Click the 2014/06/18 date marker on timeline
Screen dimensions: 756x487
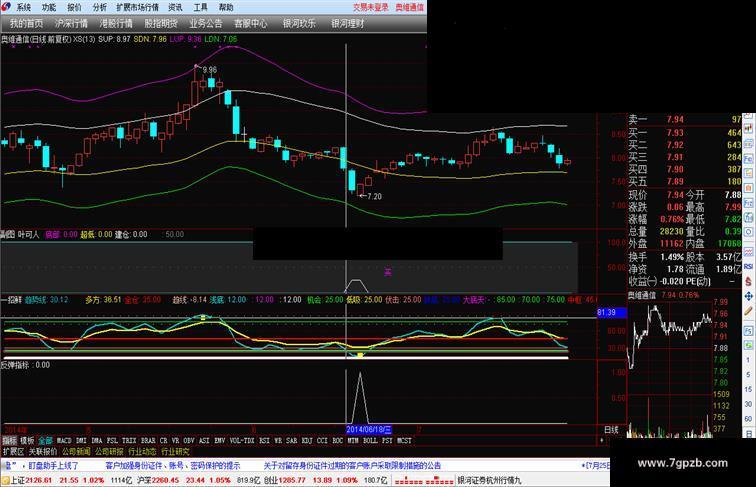[369, 429]
